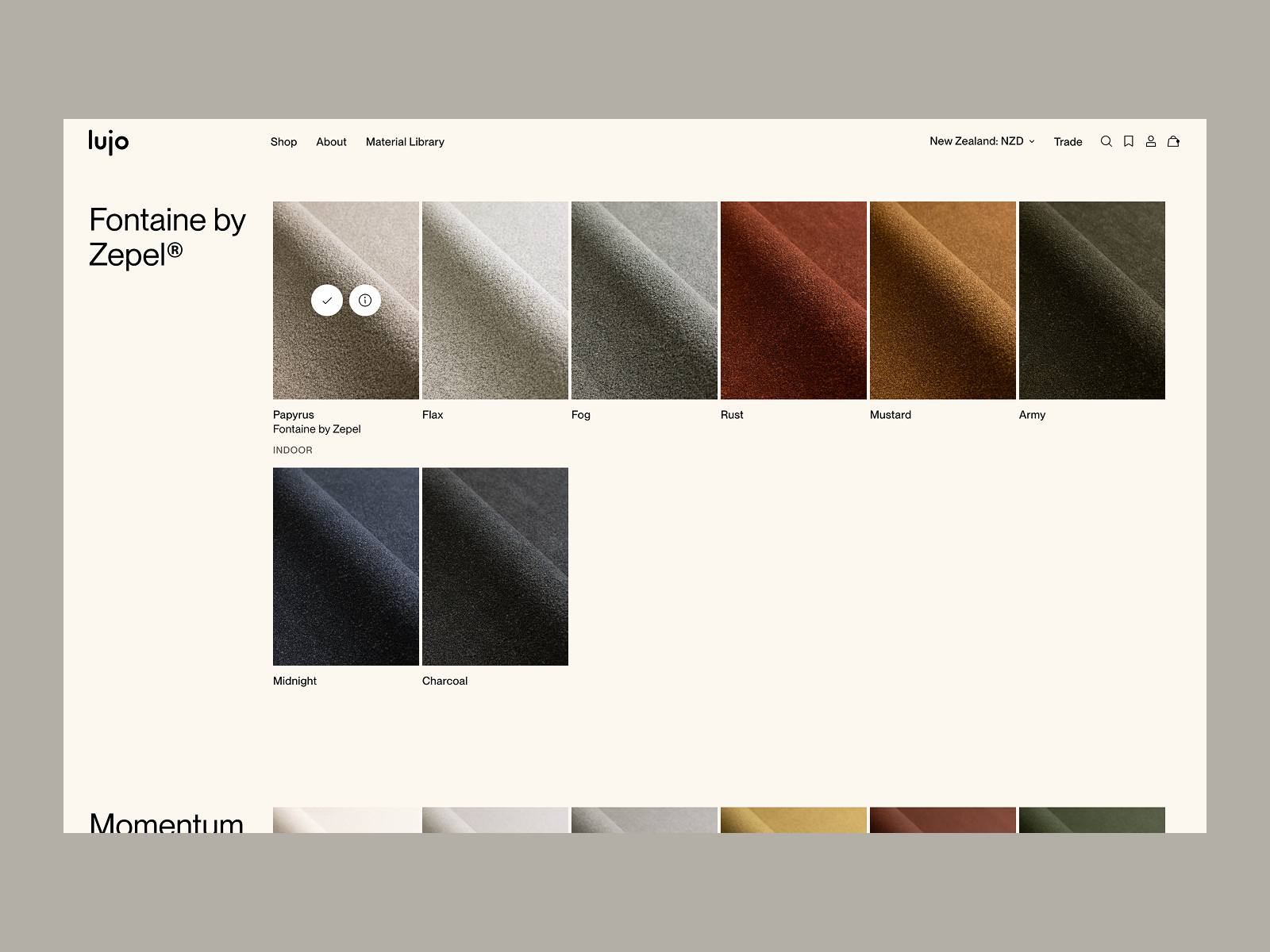
Task: Click the Rust label text
Action: pos(732,415)
